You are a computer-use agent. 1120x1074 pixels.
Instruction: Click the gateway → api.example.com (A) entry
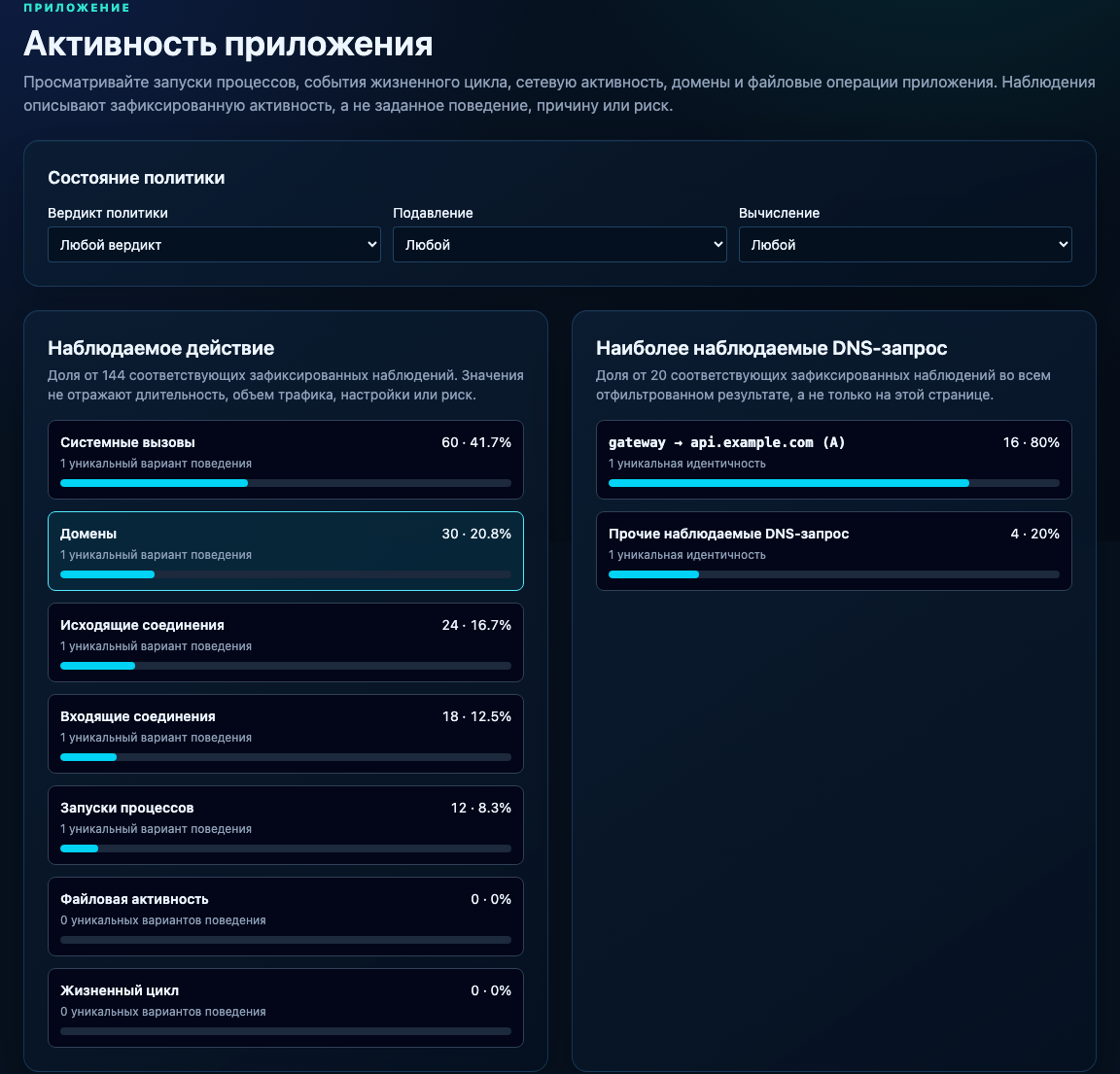coord(833,460)
